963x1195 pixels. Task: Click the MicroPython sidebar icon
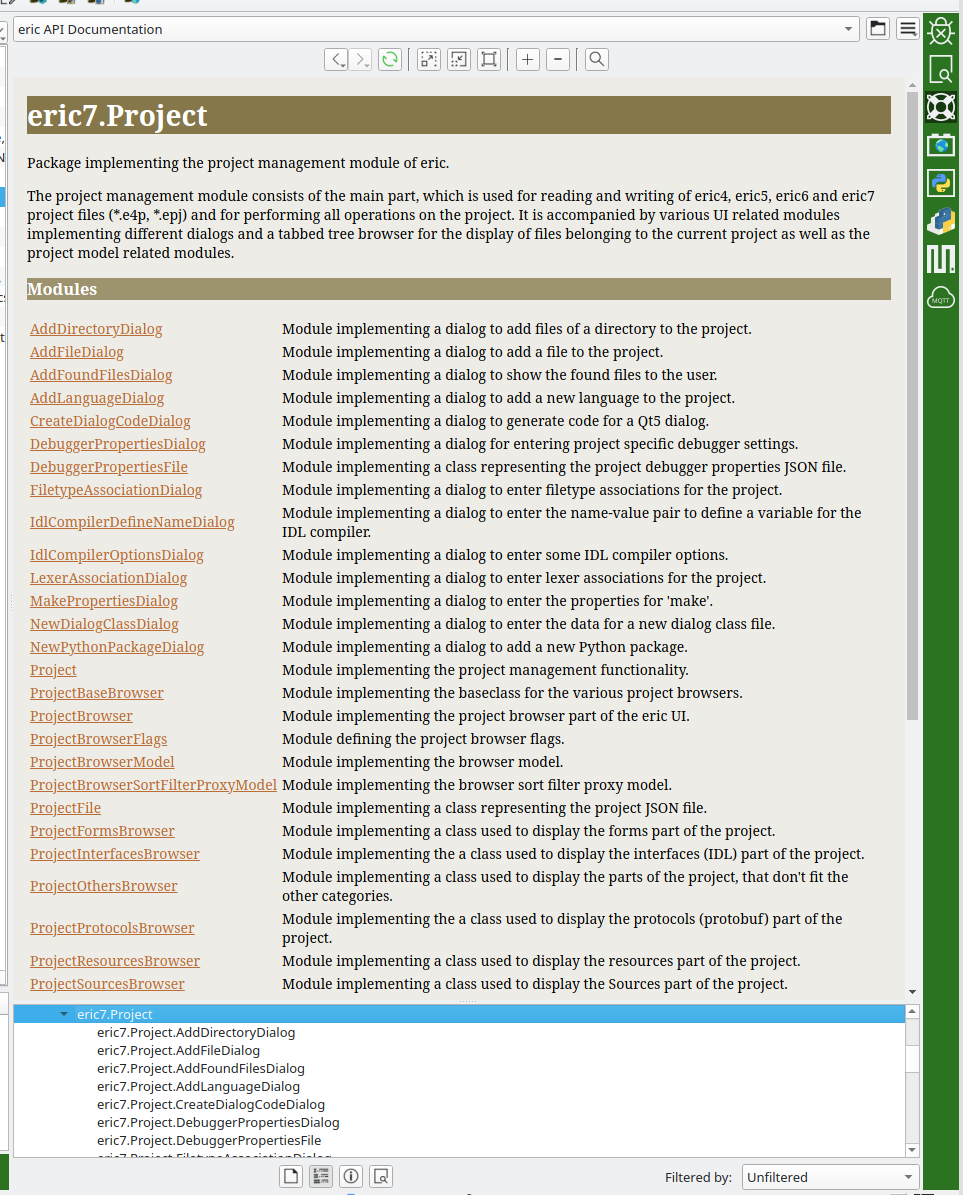[941, 259]
